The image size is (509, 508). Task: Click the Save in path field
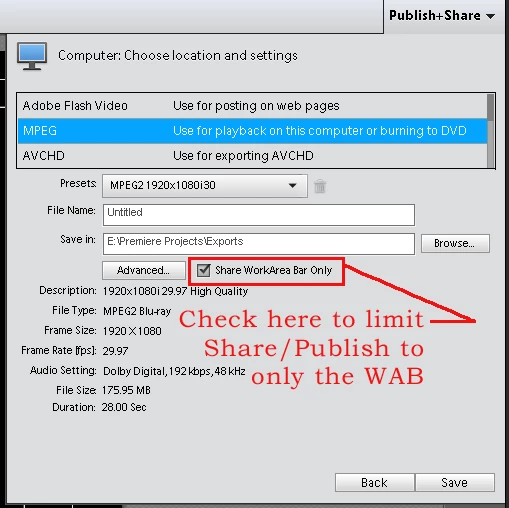point(259,244)
